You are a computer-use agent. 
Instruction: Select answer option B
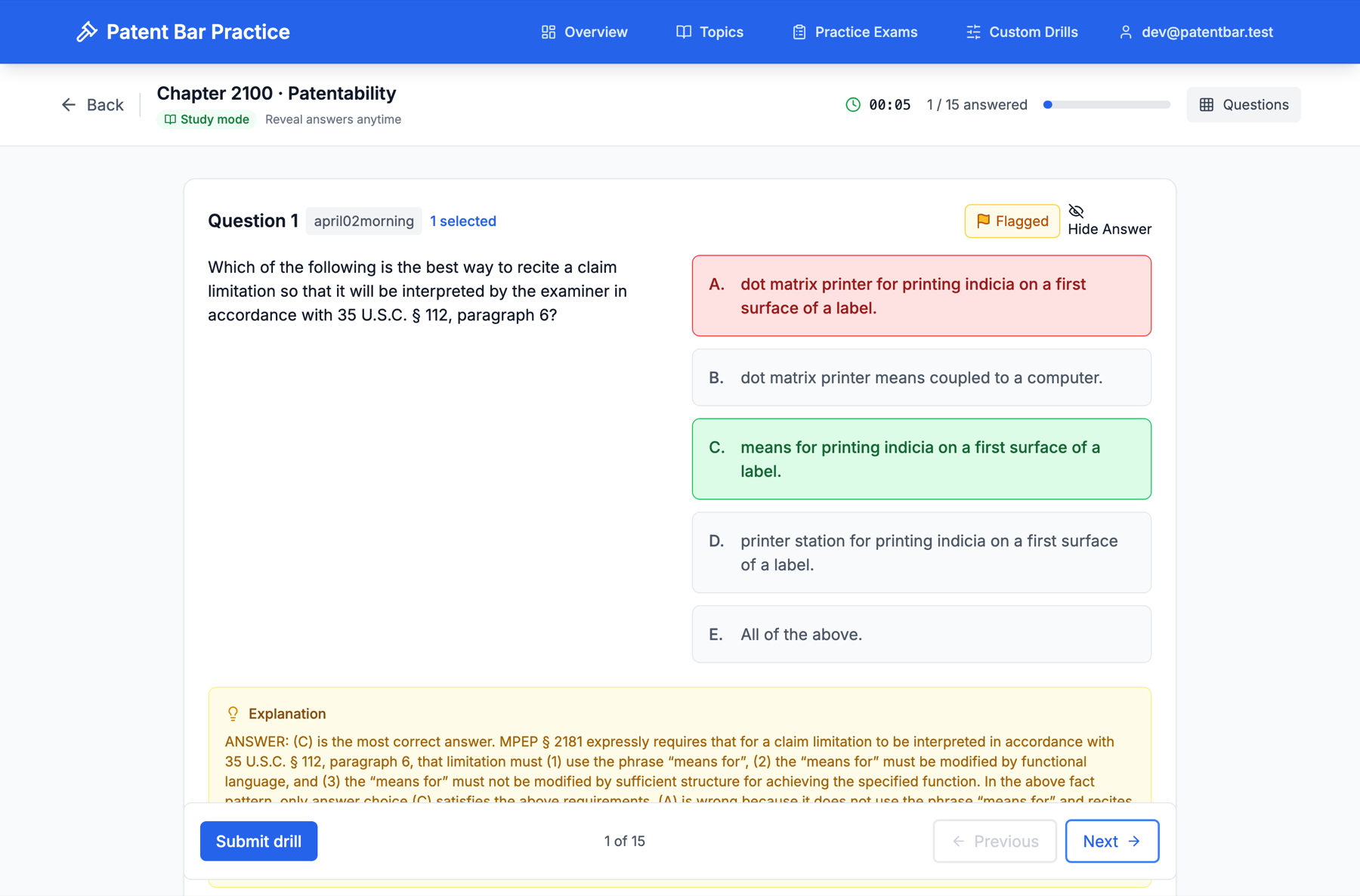[x=921, y=378]
